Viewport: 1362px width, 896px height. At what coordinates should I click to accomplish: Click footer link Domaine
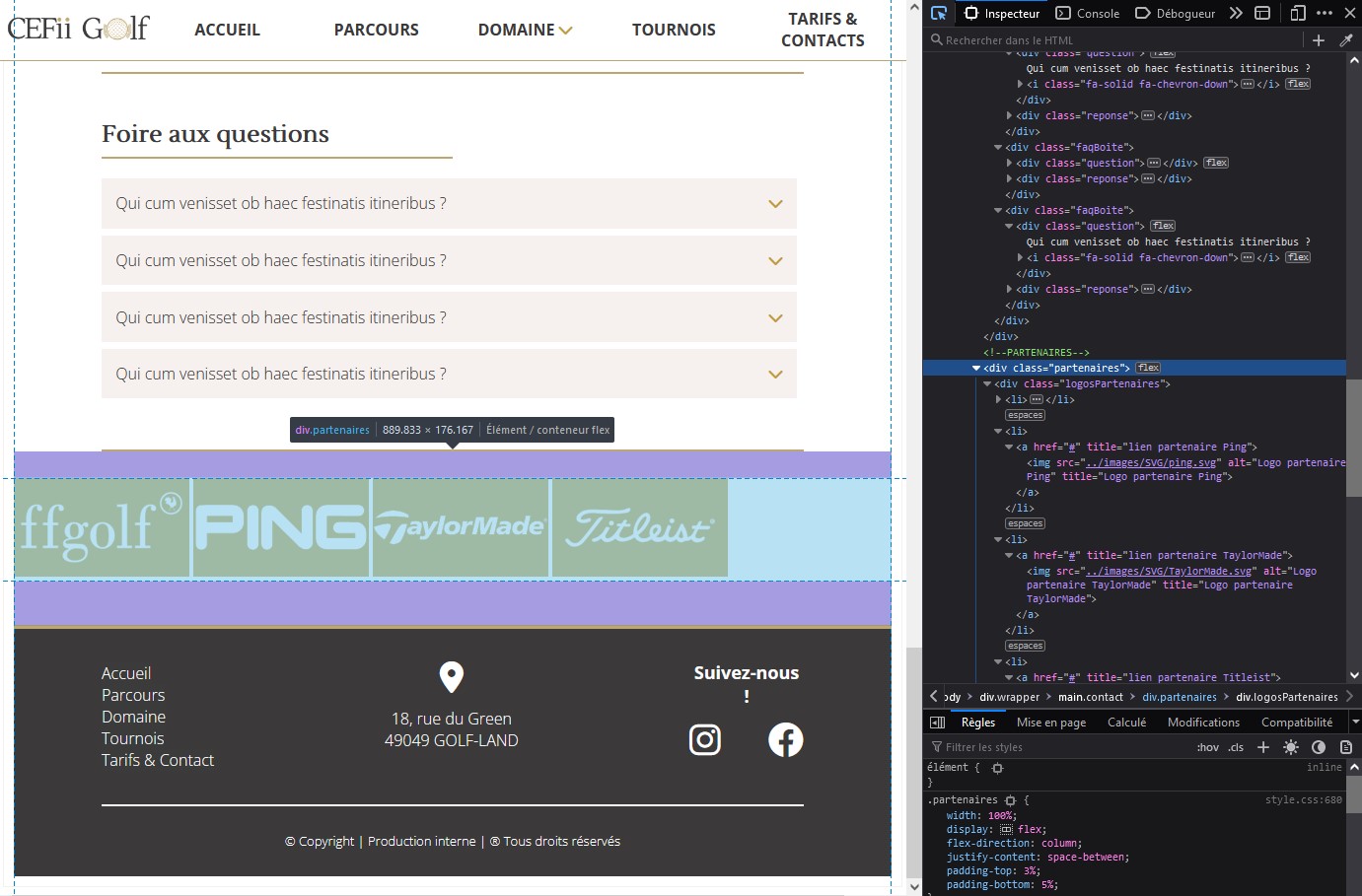(x=133, y=717)
